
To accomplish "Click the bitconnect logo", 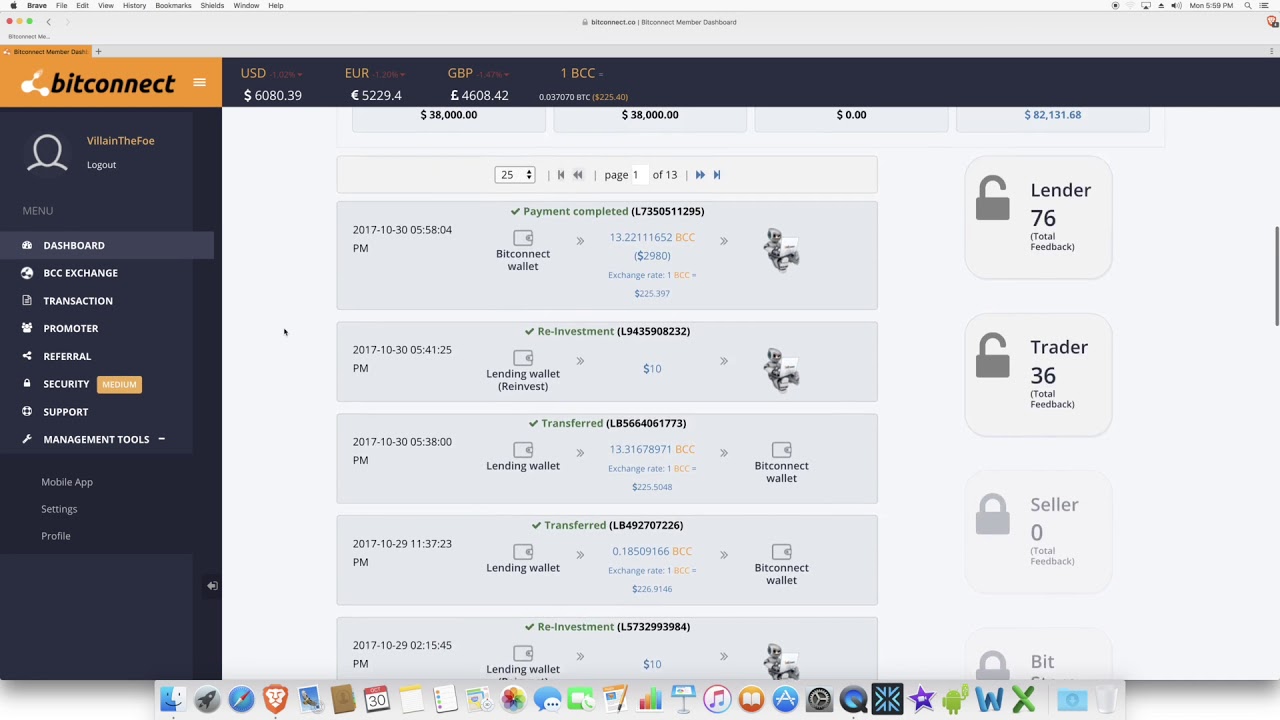I will [98, 83].
